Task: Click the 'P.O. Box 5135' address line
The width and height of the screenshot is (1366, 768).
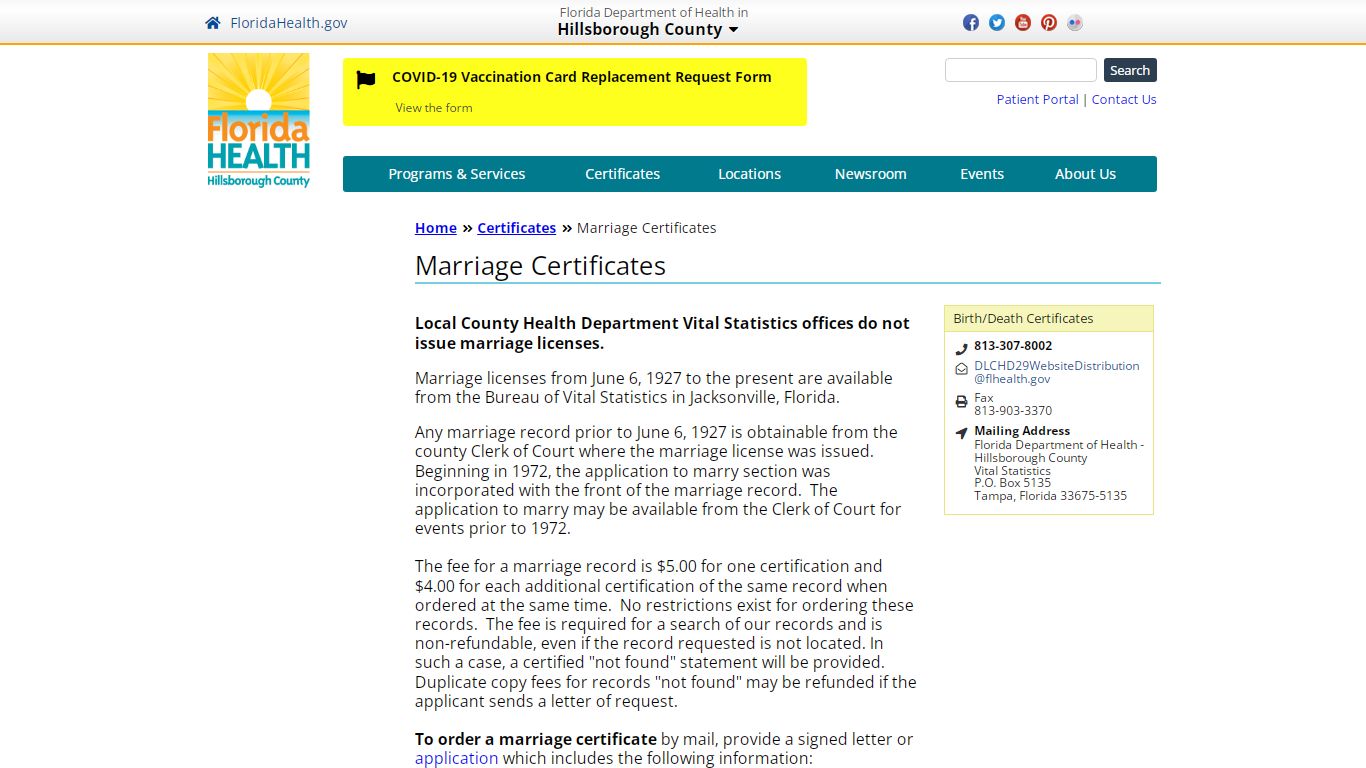Action: [x=1013, y=483]
